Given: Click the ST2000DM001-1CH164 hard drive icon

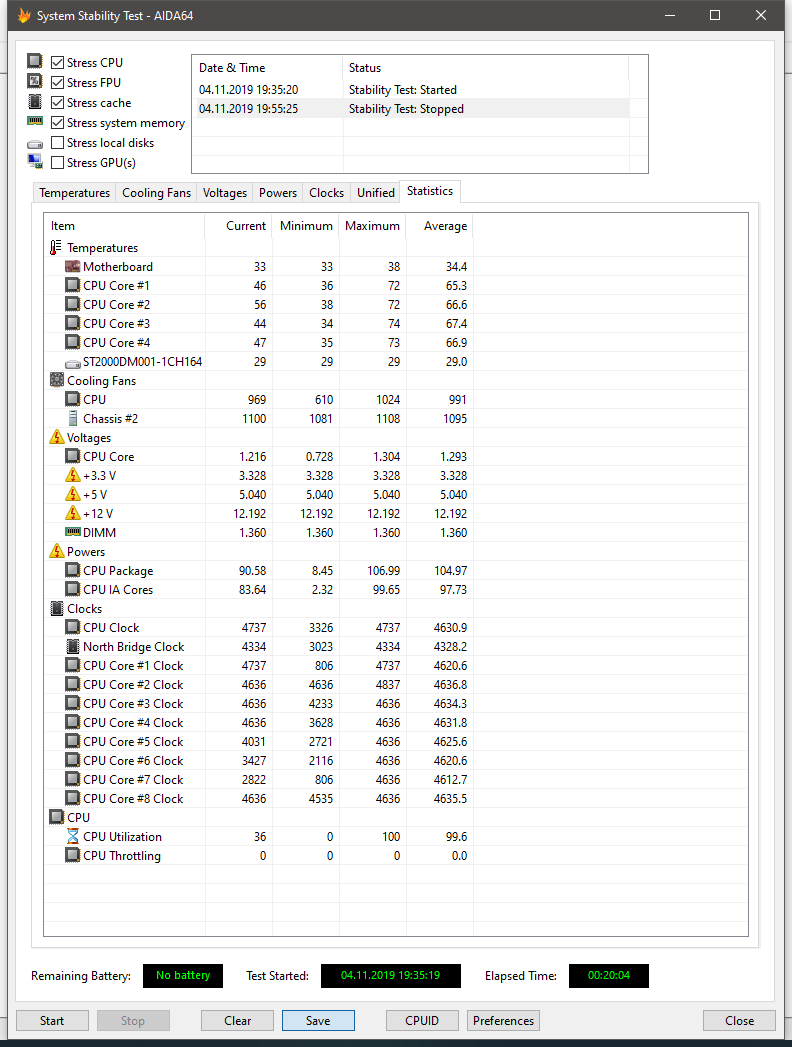Looking at the screenshot, I should [x=73, y=363].
